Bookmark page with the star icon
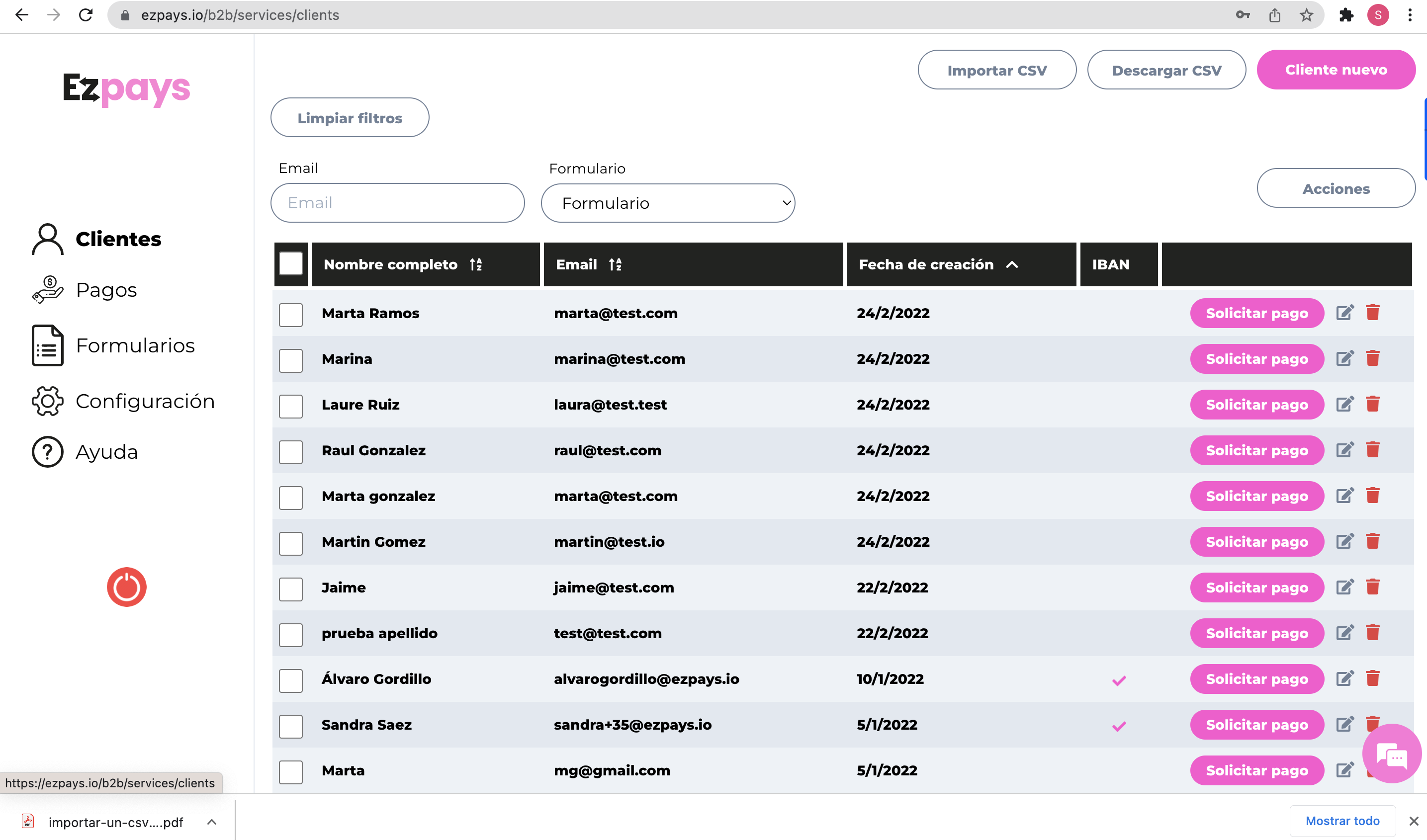Image resolution: width=1427 pixels, height=840 pixels. 1306,15
